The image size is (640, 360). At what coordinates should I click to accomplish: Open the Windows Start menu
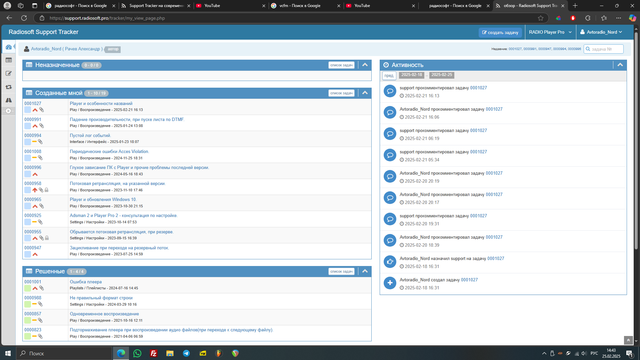8,353
